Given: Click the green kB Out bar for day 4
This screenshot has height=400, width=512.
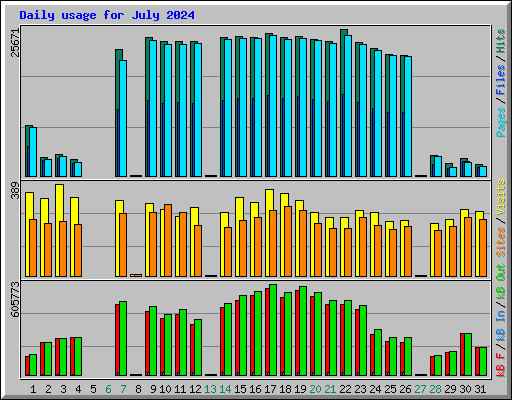Looking at the screenshot, I should pyautogui.click(x=78, y=357).
